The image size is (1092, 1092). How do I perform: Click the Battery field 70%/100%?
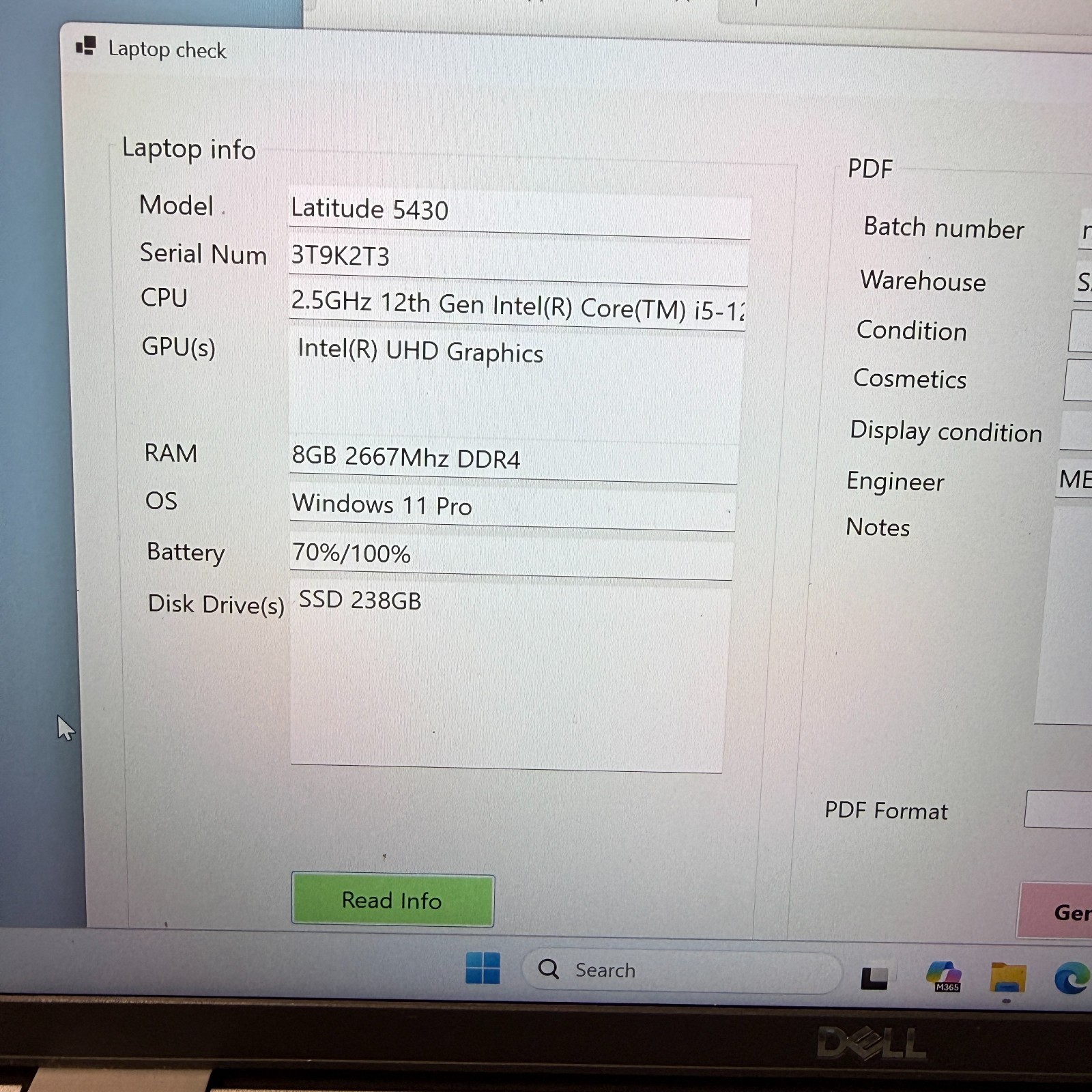511,557
